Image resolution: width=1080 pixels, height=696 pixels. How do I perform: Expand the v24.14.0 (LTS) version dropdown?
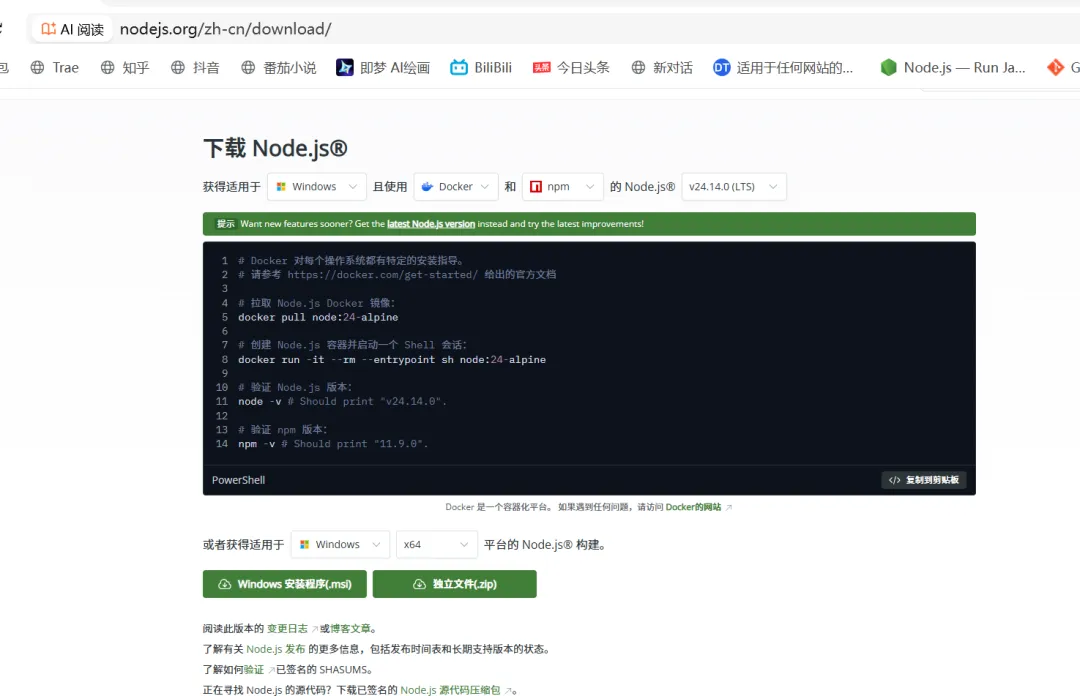[x=734, y=187]
